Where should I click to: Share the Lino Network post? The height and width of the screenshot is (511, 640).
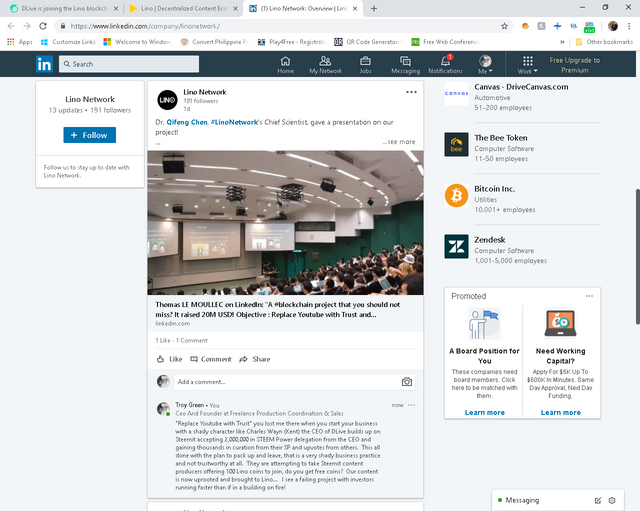(255, 359)
